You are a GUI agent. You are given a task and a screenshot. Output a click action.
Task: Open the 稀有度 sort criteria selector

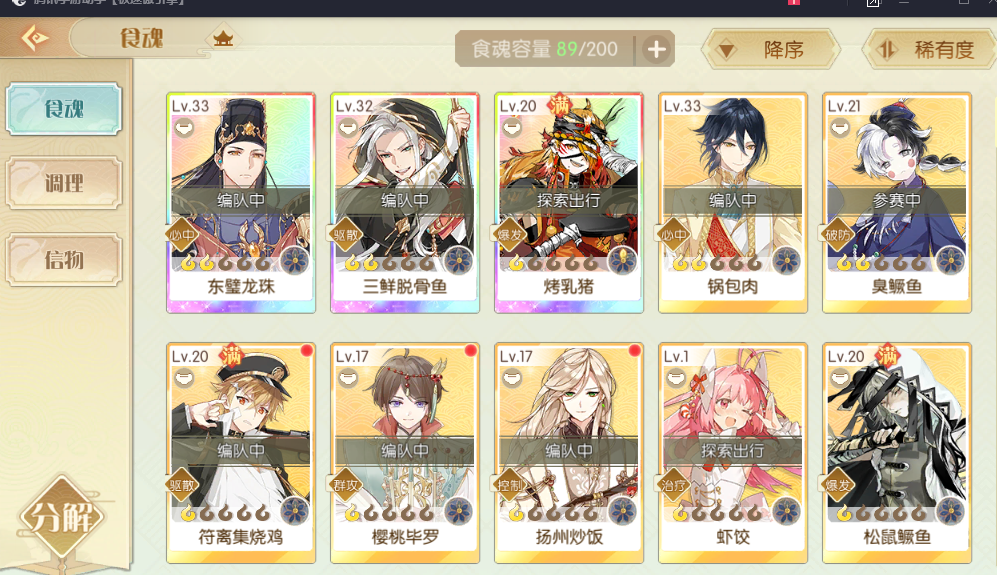[x=930, y=49]
